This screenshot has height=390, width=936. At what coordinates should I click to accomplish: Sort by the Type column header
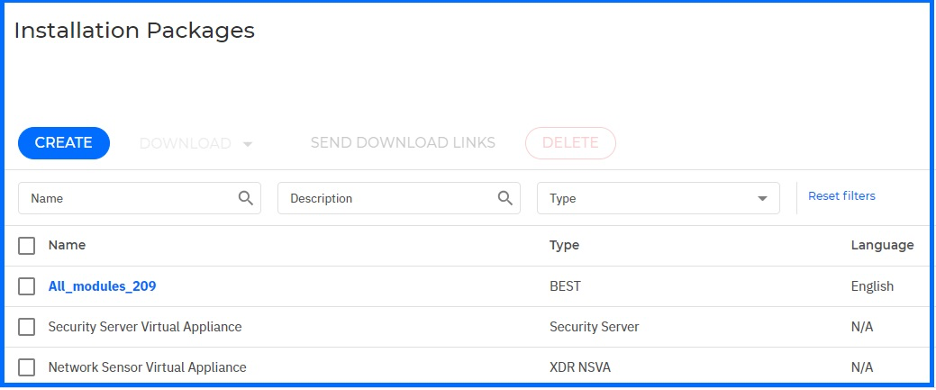564,245
